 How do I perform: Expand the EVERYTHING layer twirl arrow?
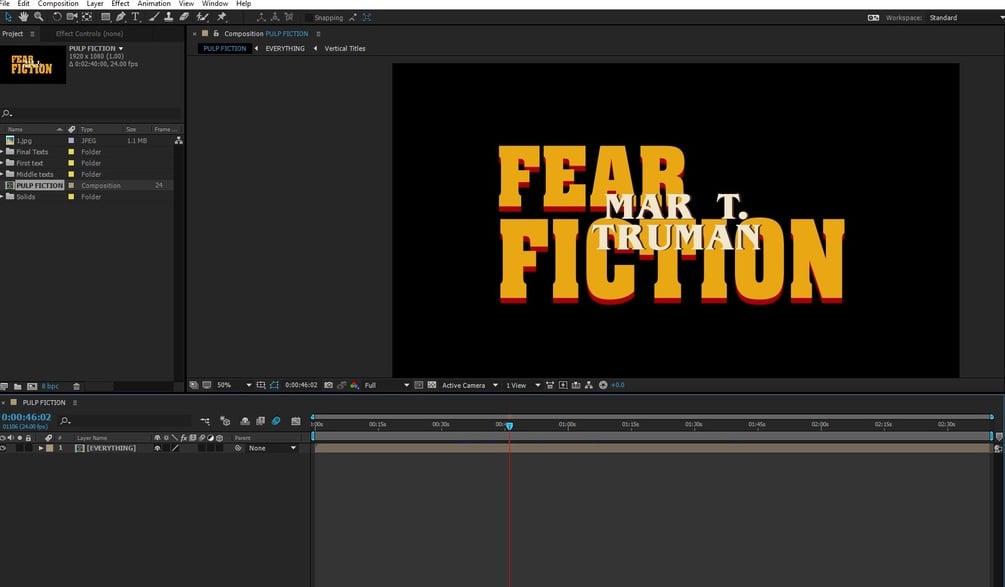pos(40,448)
